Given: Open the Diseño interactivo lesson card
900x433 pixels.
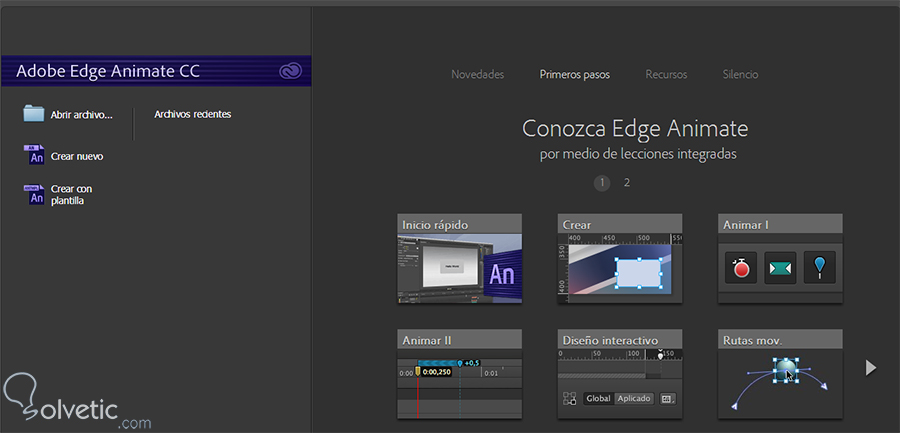Looking at the screenshot, I should 620,374.
